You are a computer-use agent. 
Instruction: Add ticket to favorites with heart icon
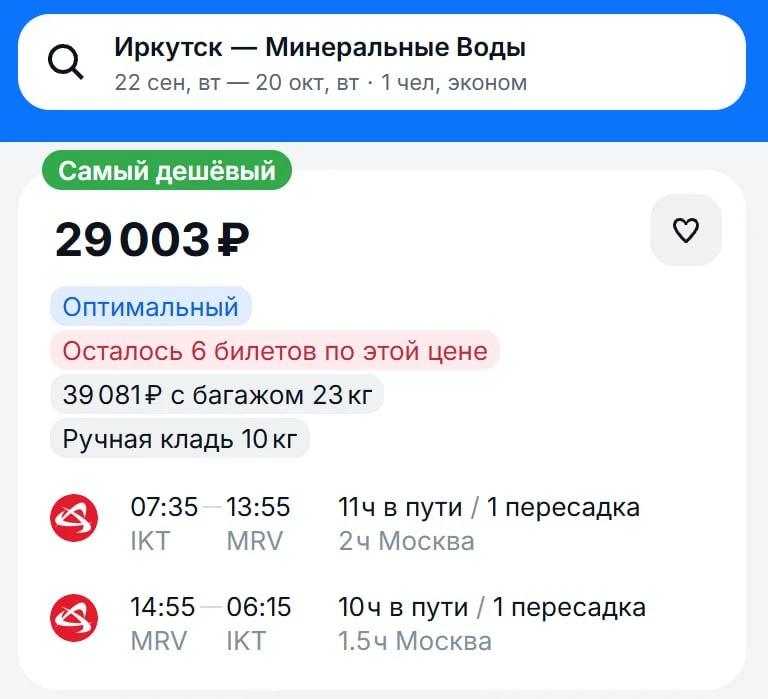click(x=685, y=230)
